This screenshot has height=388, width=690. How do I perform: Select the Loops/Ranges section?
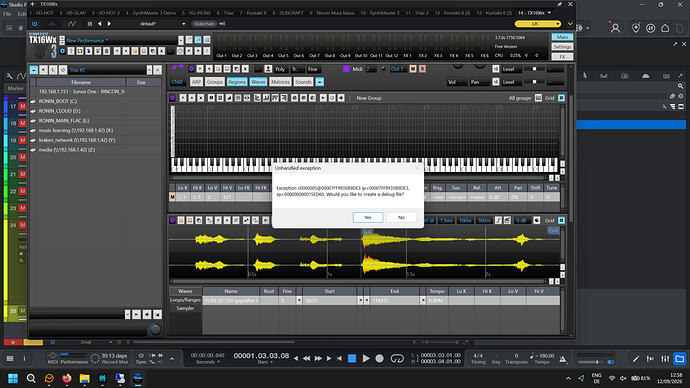tap(185, 300)
